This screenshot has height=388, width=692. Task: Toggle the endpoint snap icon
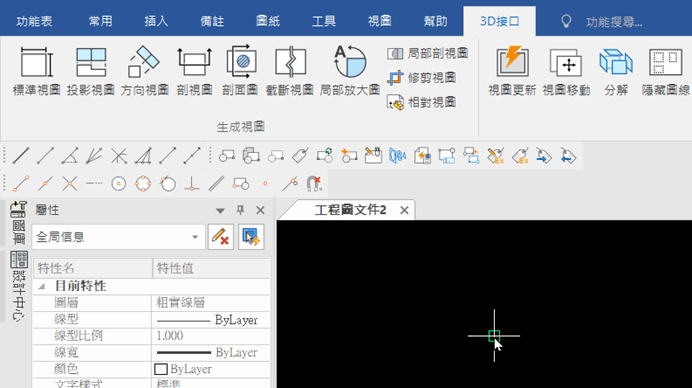coord(21,183)
